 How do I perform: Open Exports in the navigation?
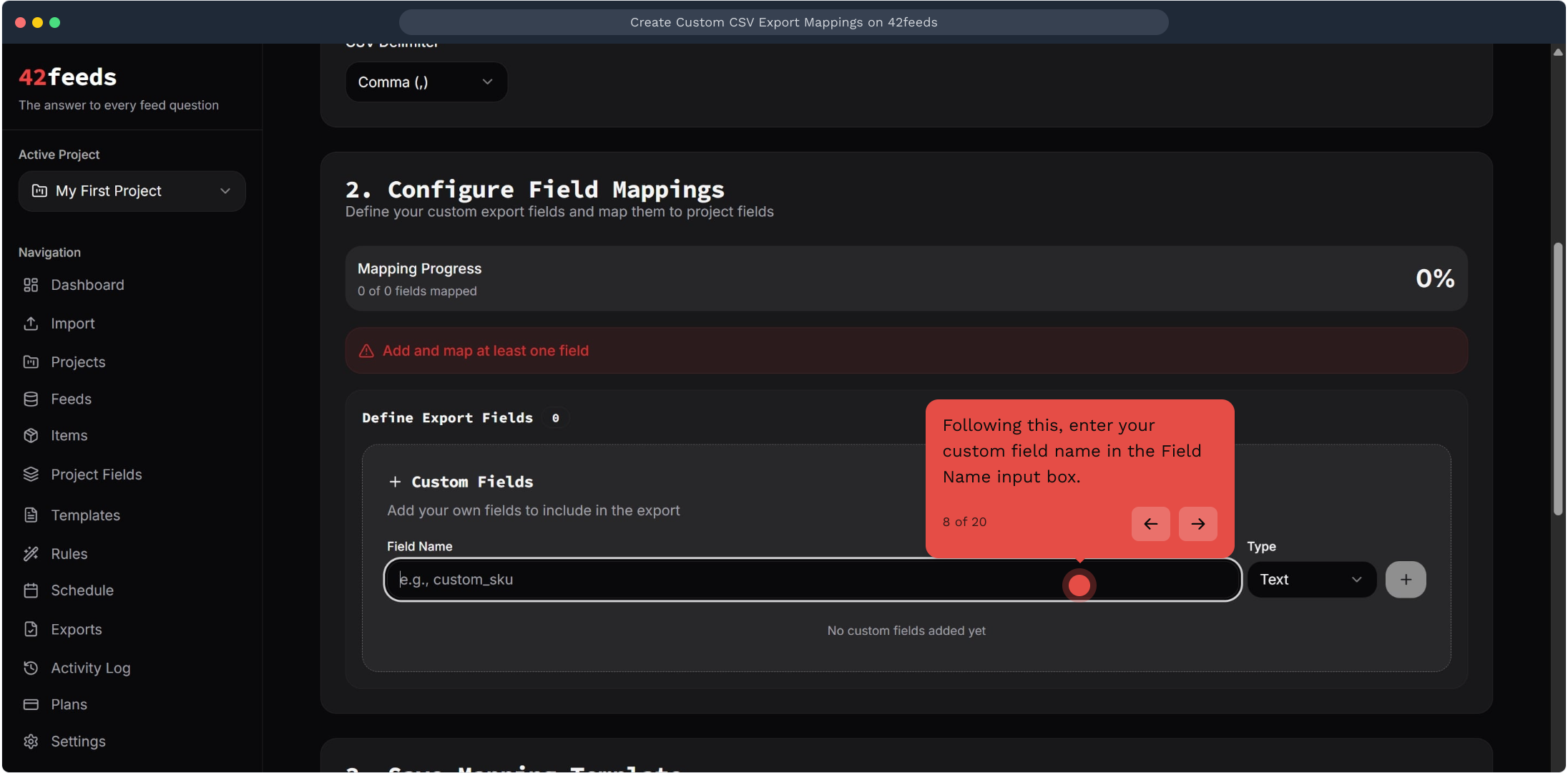click(x=76, y=630)
